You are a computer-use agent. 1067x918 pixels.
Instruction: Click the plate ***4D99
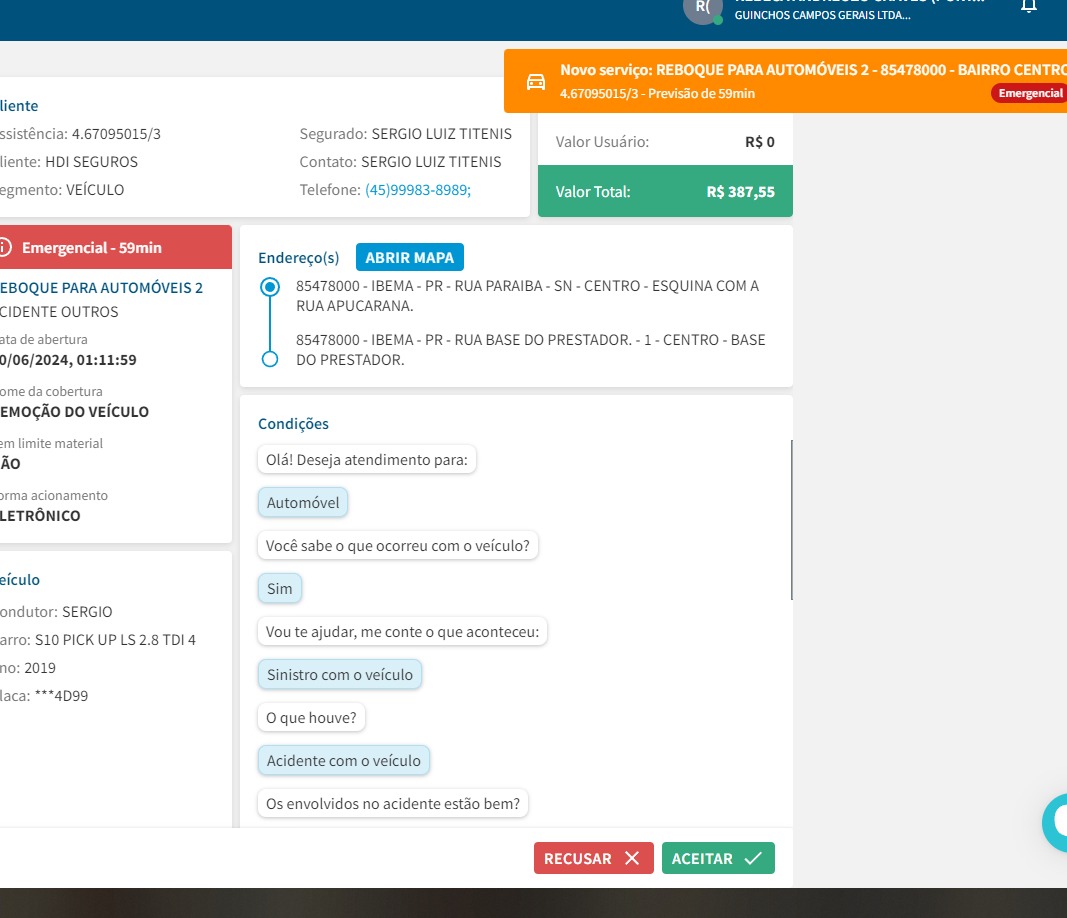pyautogui.click(x=61, y=695)
